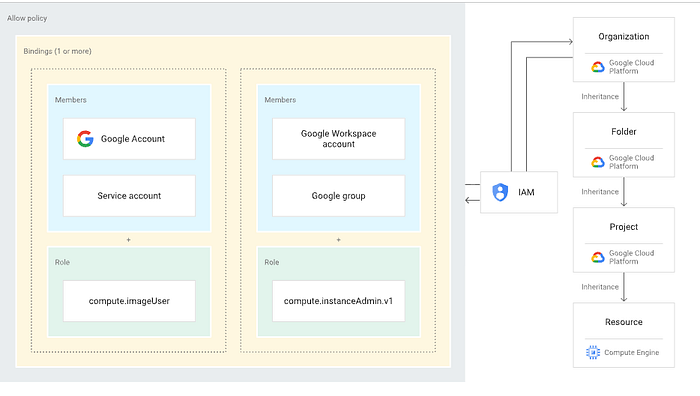Click the Google Cloud logo under Folder
This screenshot has width=700, height=396.
coord(598,162)
